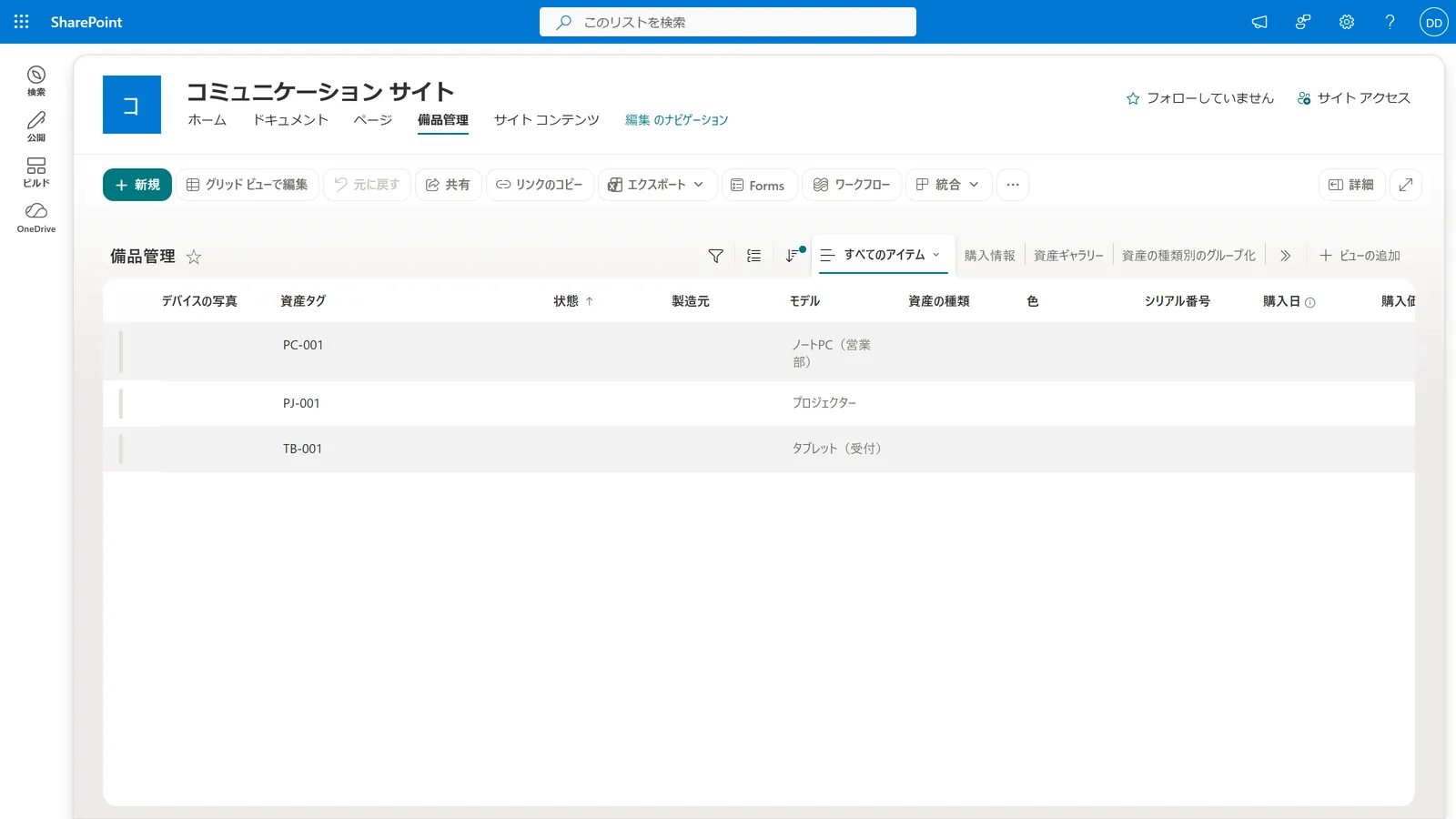Screen dimensions: 1456x819
Task: Open the ビルド sidebar icon
Action: [x=36, y=171]
